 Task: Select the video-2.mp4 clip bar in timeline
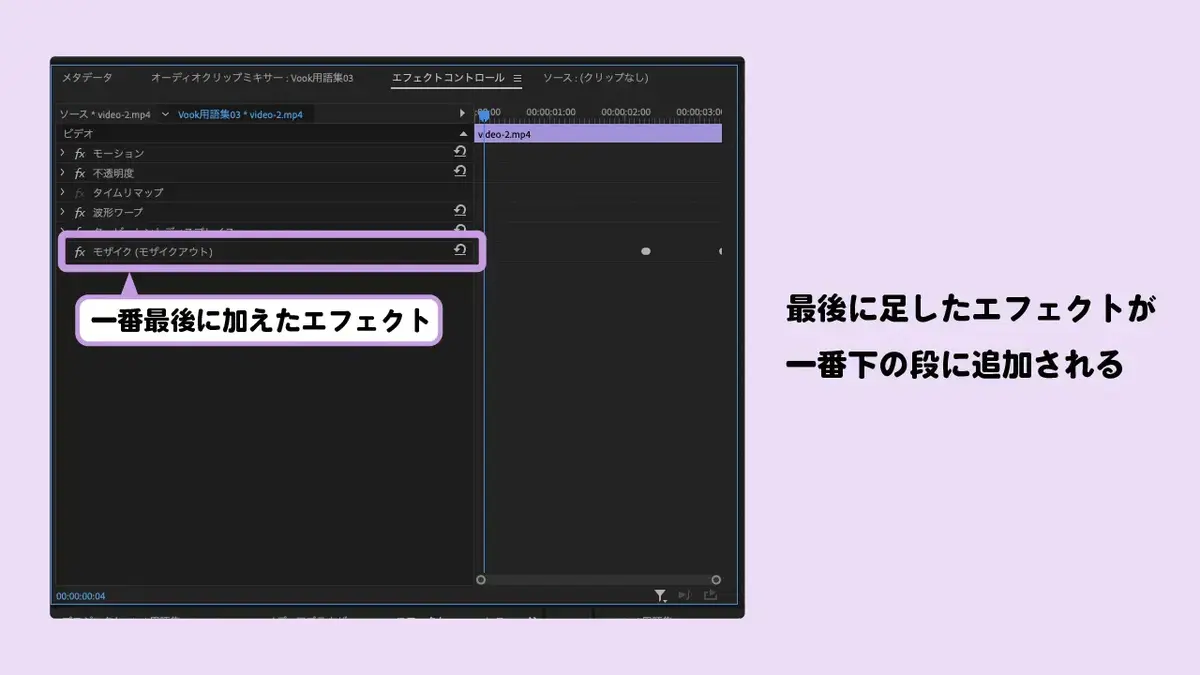(598, 133)
